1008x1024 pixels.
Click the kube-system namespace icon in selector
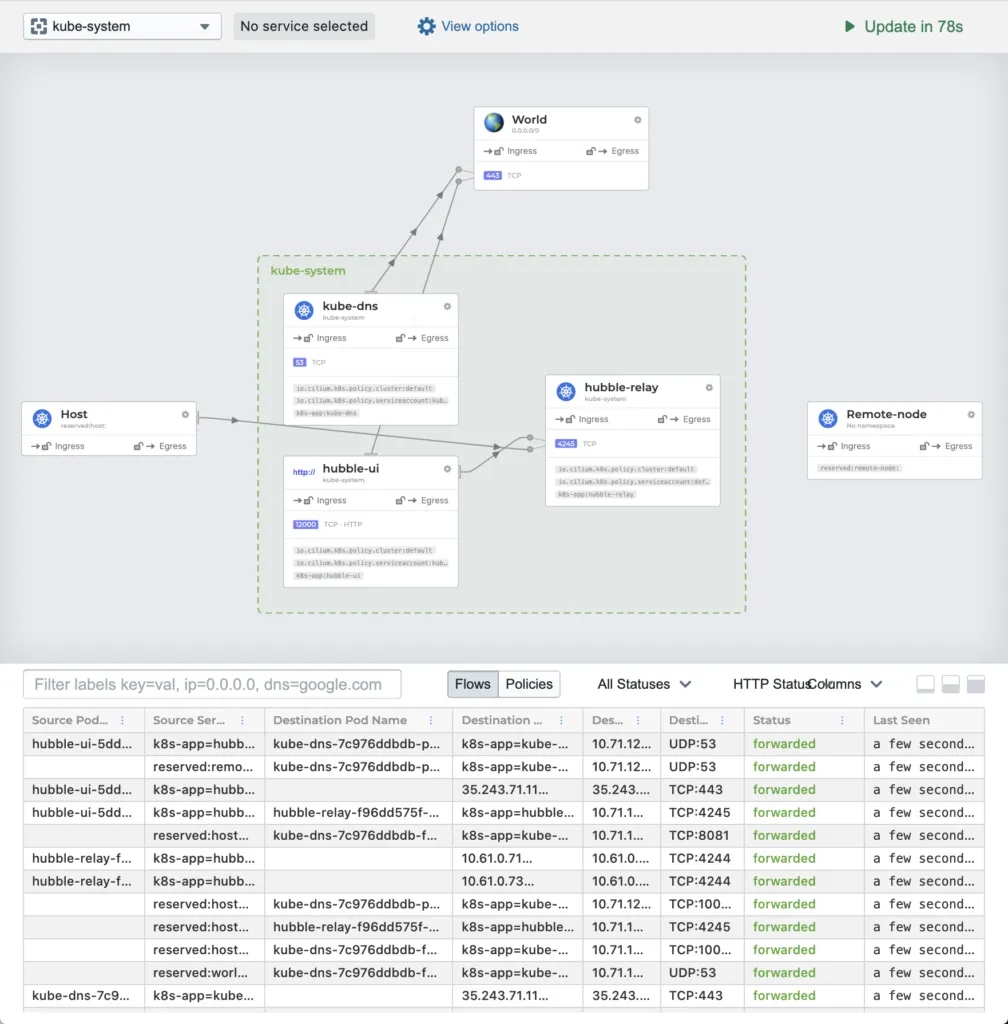click(39, 26)
